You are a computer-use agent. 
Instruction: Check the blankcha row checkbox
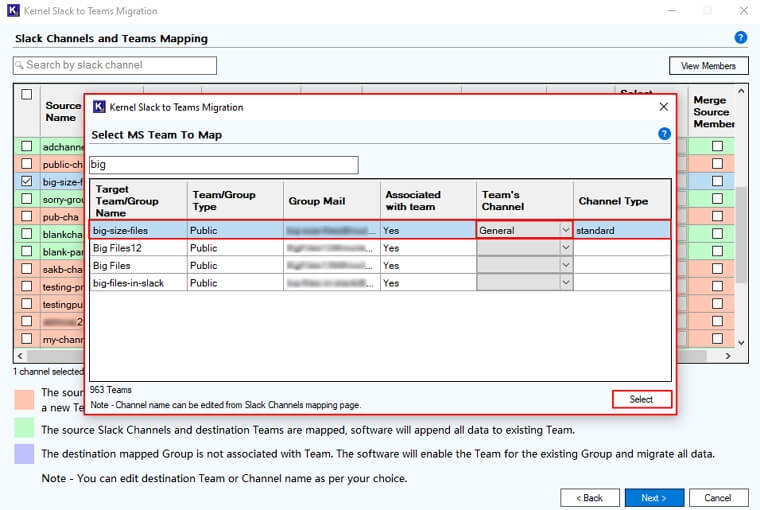(x=27, y=233)
